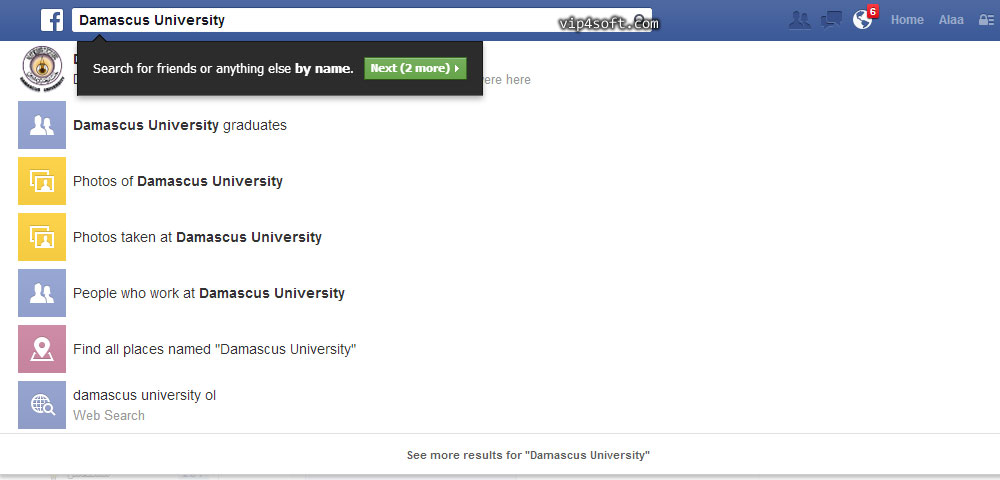Viewport: 1000px width, 480px height.
Task: Open the friend requests icon
Action: pyautogui.click(x=800, y=20)
